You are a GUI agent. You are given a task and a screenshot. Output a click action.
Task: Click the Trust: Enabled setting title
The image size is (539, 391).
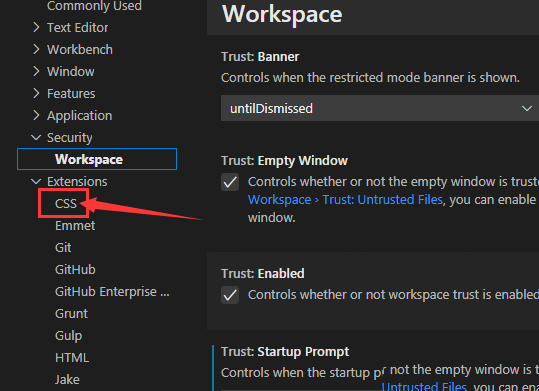pos(263,274)
